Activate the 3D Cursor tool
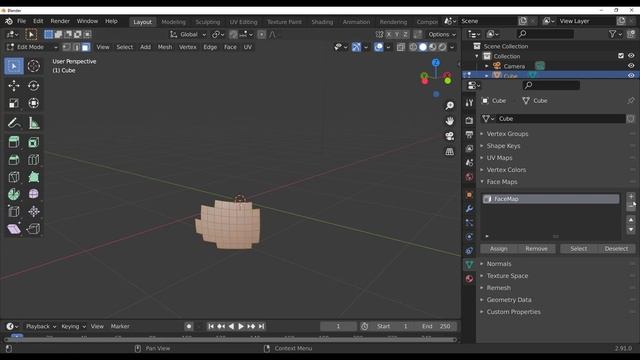 click(x=33, y=66)
